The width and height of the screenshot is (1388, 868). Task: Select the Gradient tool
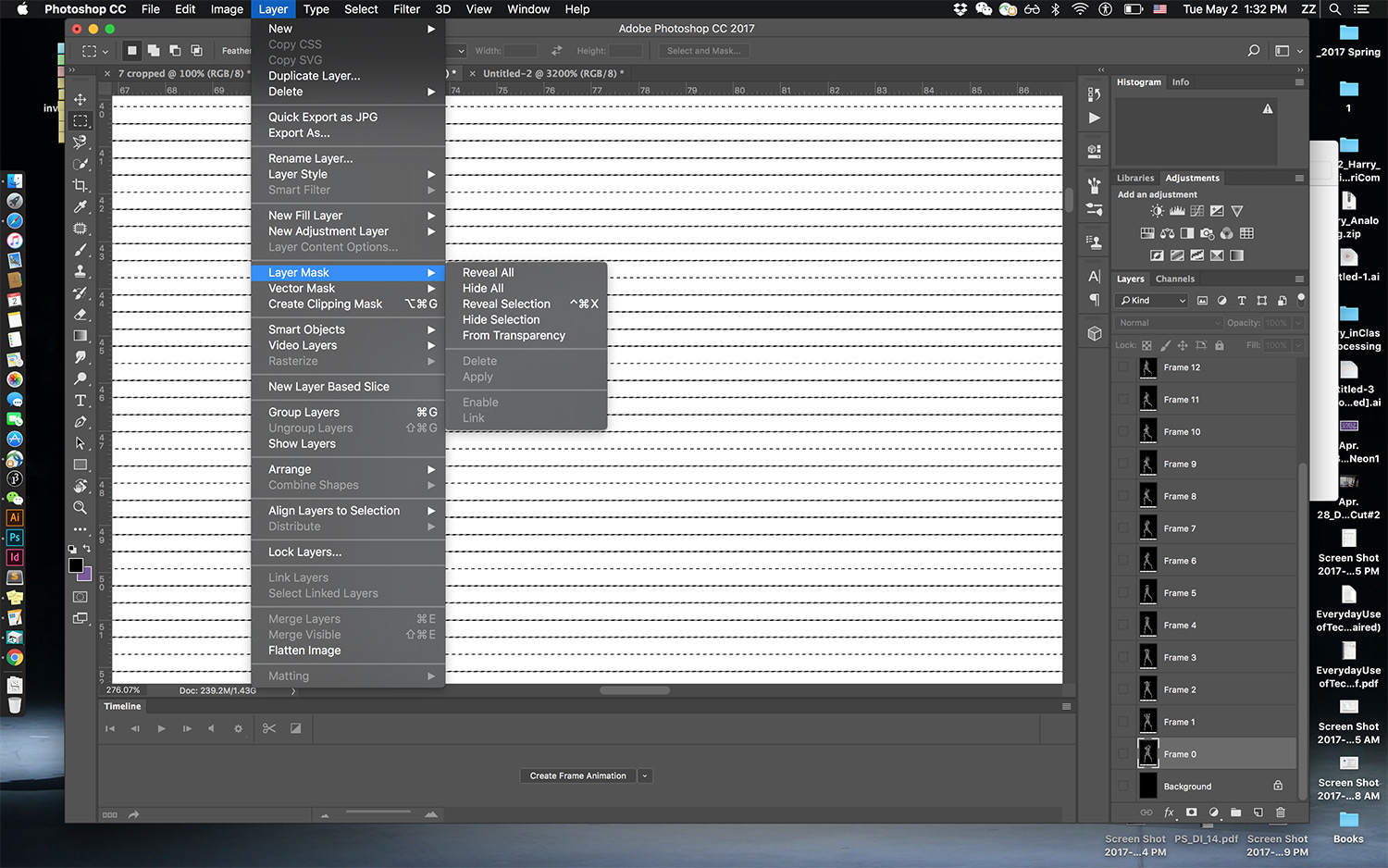[x=81, y=336]
